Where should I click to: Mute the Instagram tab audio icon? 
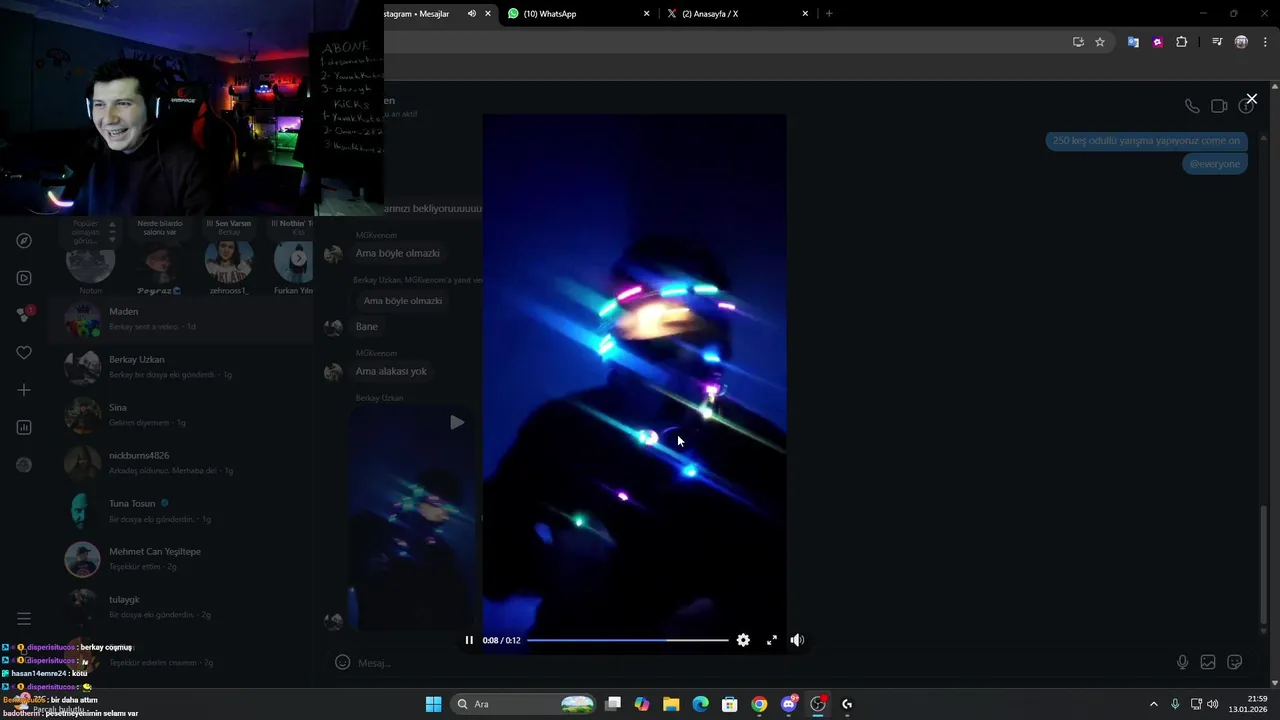click(471, 13)
